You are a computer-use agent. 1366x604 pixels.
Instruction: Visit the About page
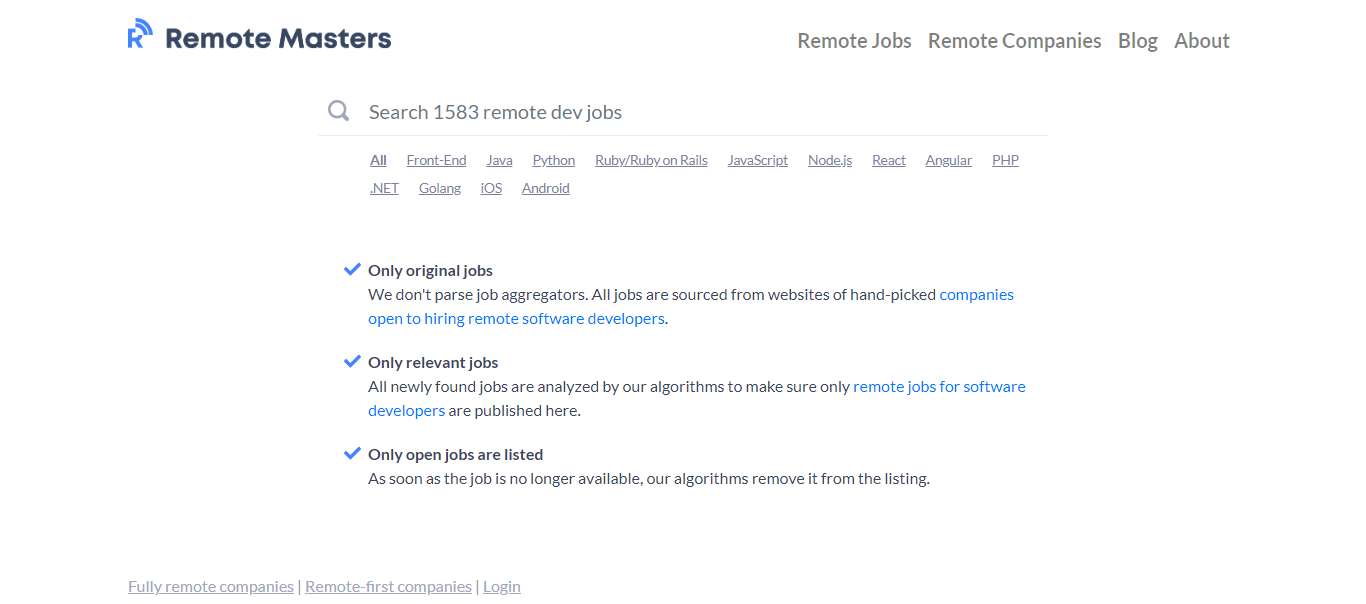pyautogui.click(x=1201, y=41)
